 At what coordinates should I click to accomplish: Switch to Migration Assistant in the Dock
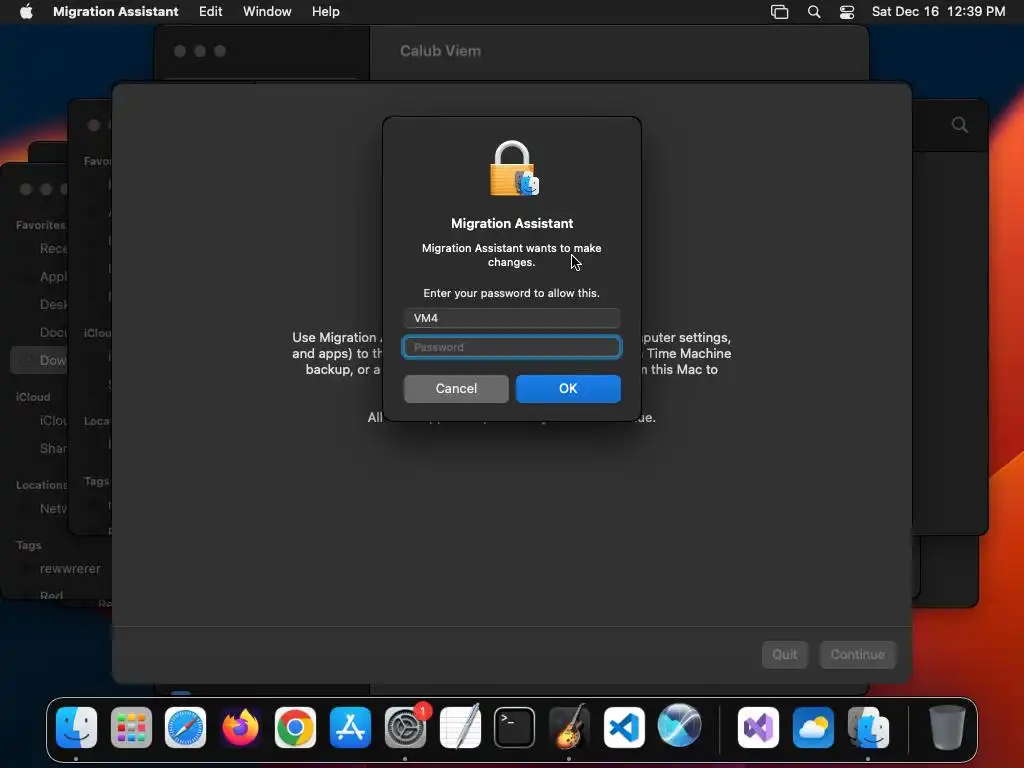[x=868, y=727]
